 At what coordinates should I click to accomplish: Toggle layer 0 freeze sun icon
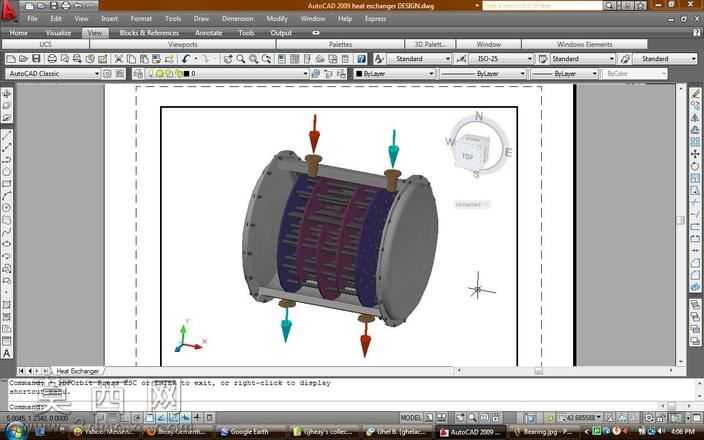coord(159,74)
